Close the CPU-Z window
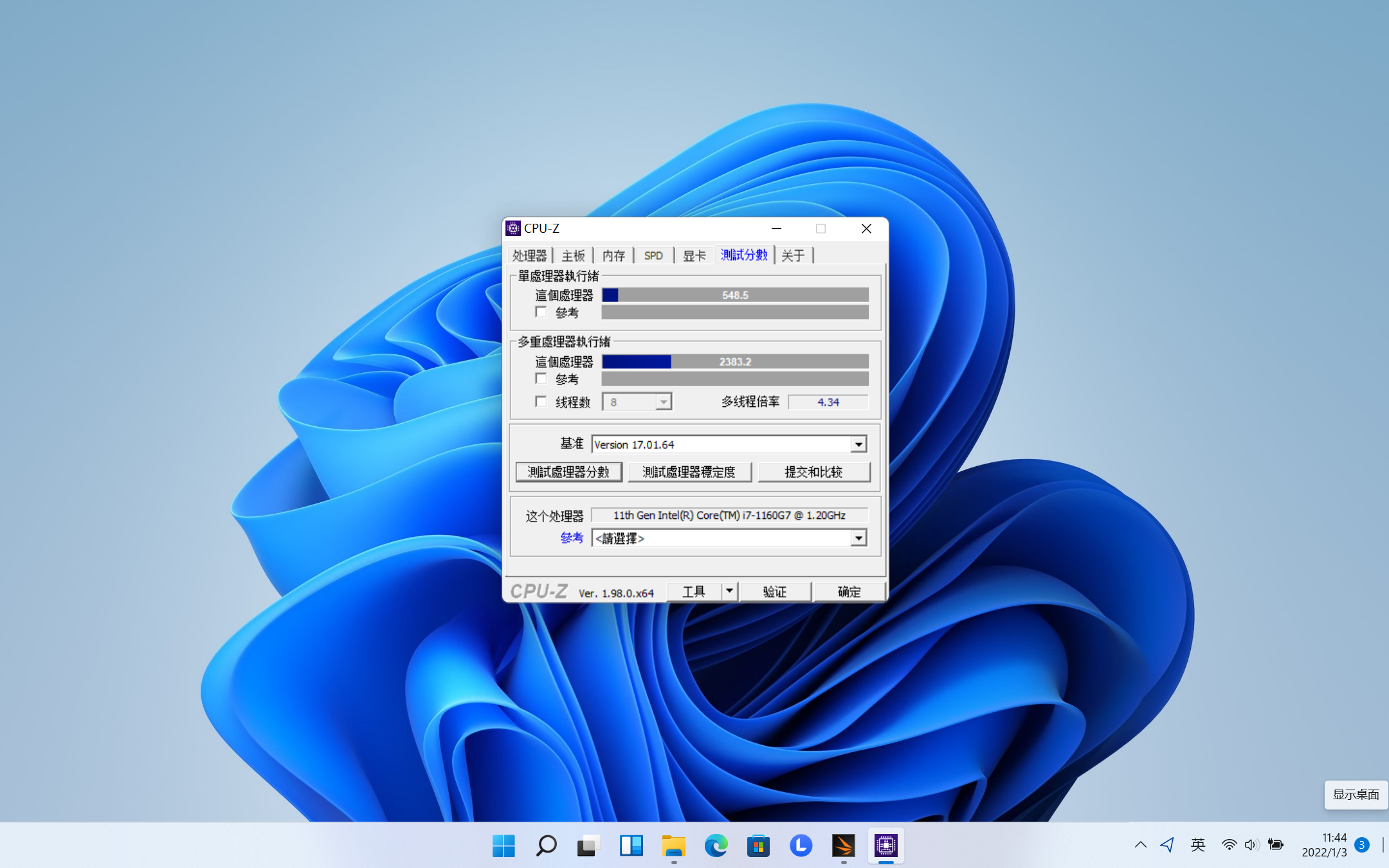The image size is (1389, 868). click(866, 228)
